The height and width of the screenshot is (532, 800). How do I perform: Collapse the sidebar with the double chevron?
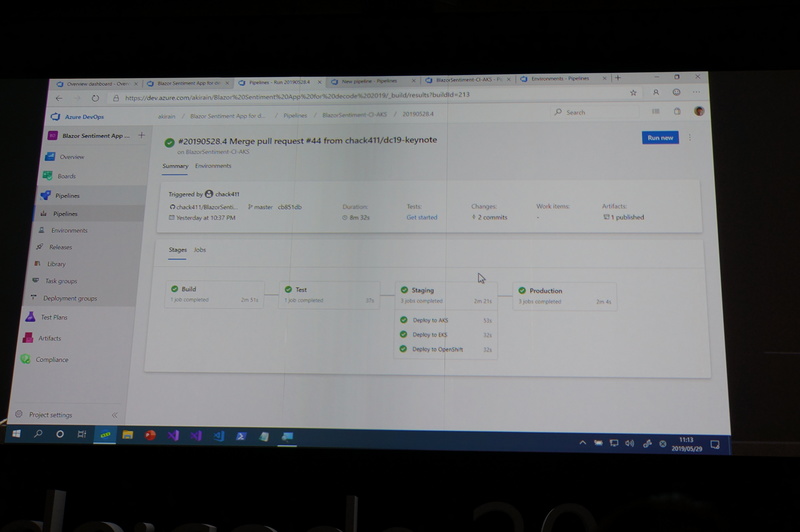point(115,415)
